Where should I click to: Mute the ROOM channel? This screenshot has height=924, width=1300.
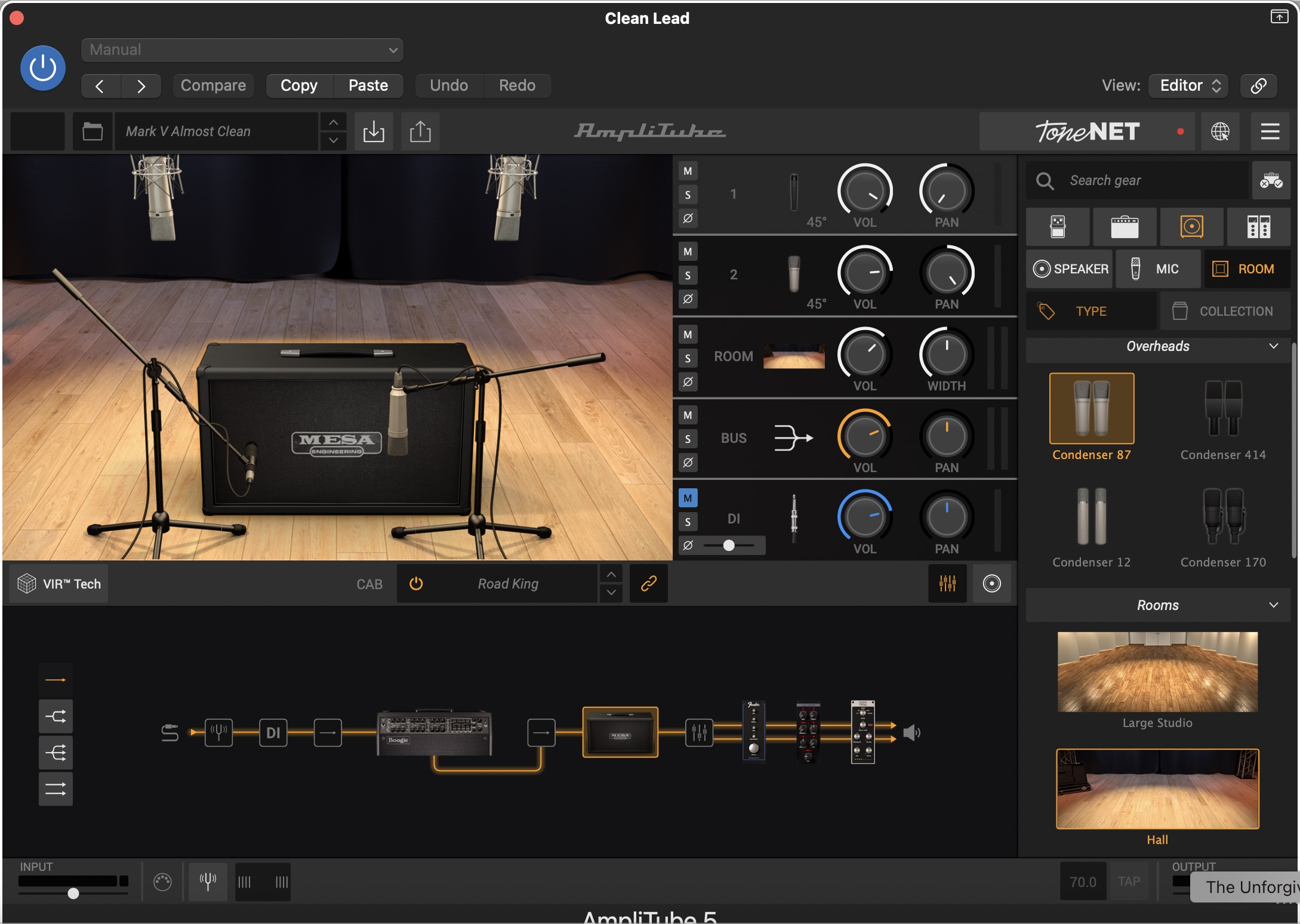(x=688, y=335)
